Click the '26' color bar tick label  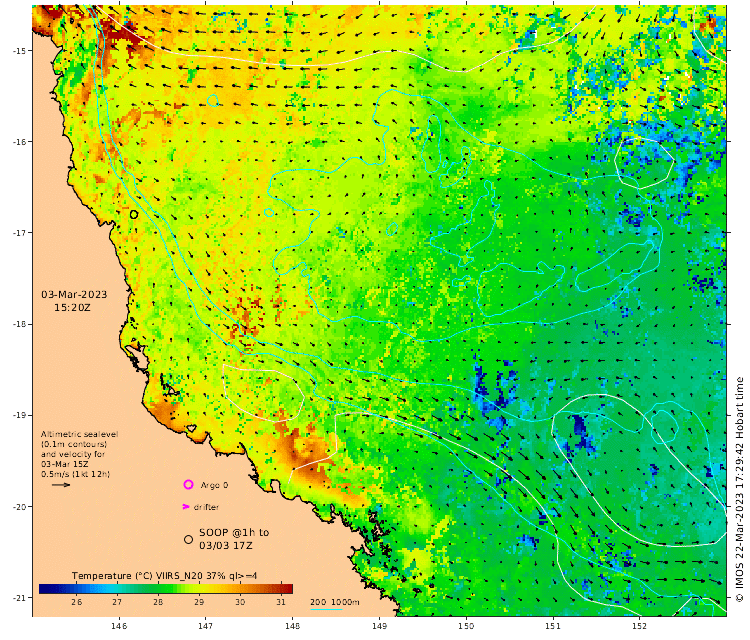click(x=77, y=602)
